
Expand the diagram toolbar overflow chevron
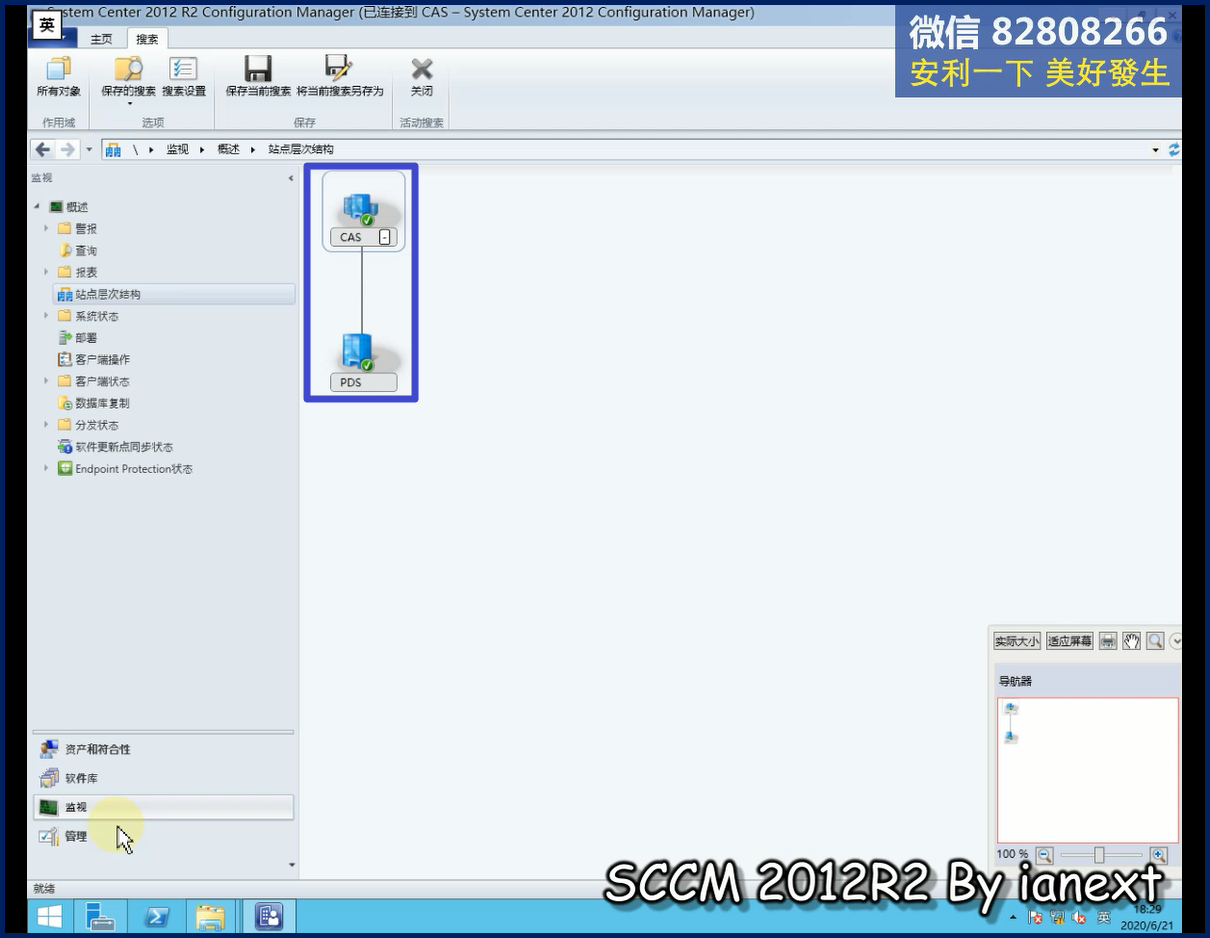(x=1175, y=641)
